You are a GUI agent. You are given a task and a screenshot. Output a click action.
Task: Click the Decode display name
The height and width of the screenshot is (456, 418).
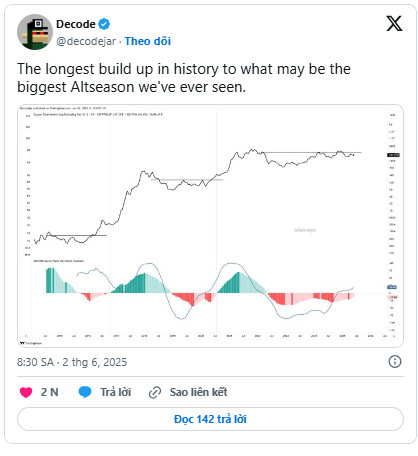[76, 24]
